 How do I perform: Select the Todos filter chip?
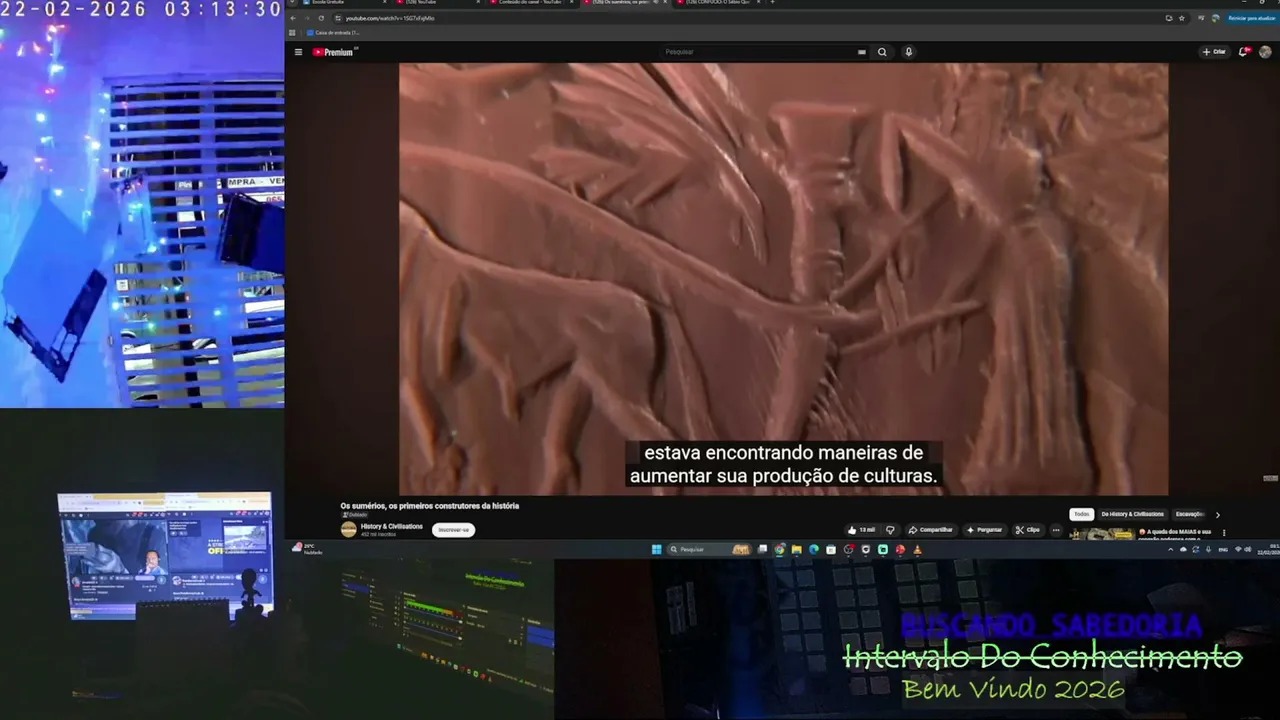(1081, 514)
